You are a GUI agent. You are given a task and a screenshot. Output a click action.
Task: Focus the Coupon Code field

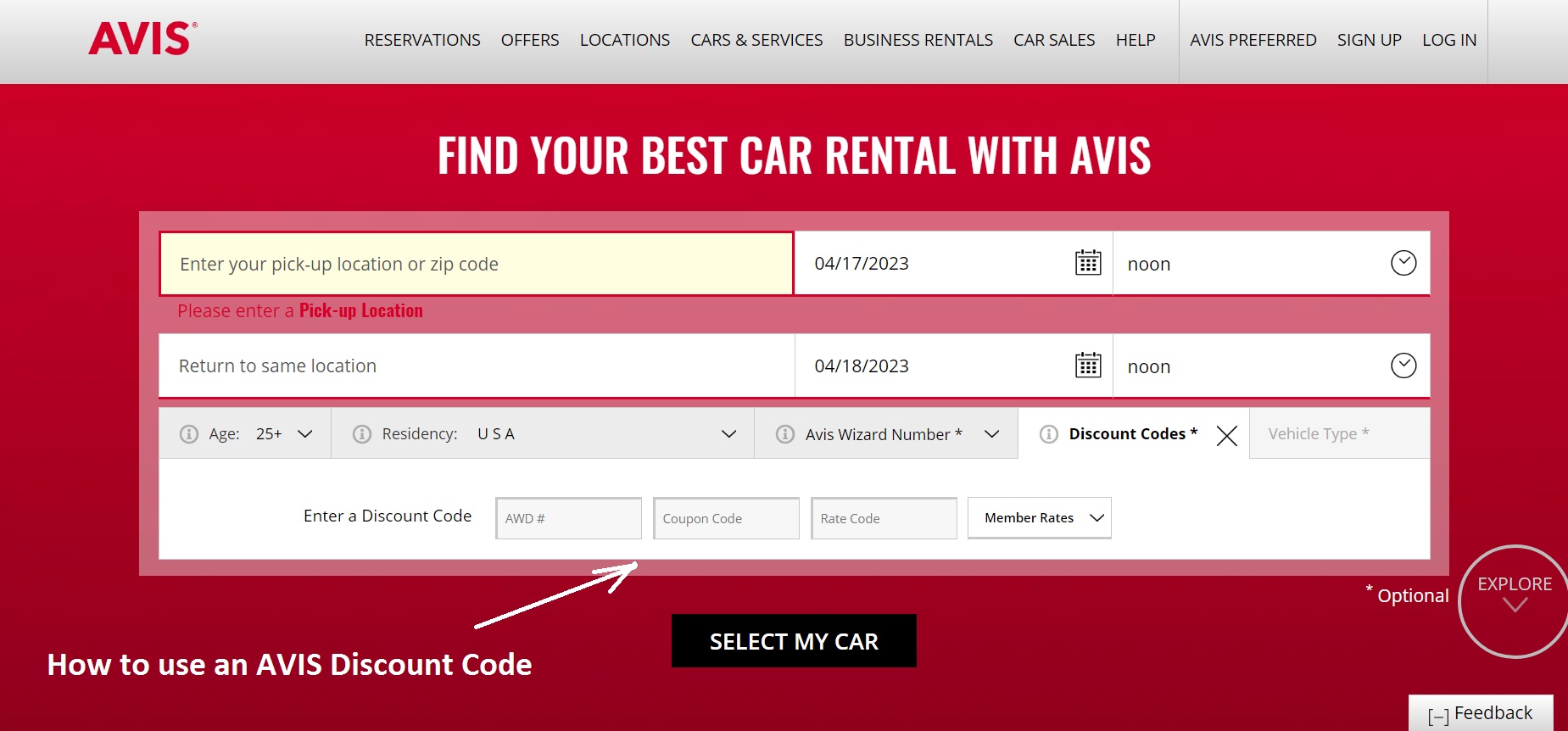coord(727,518)
